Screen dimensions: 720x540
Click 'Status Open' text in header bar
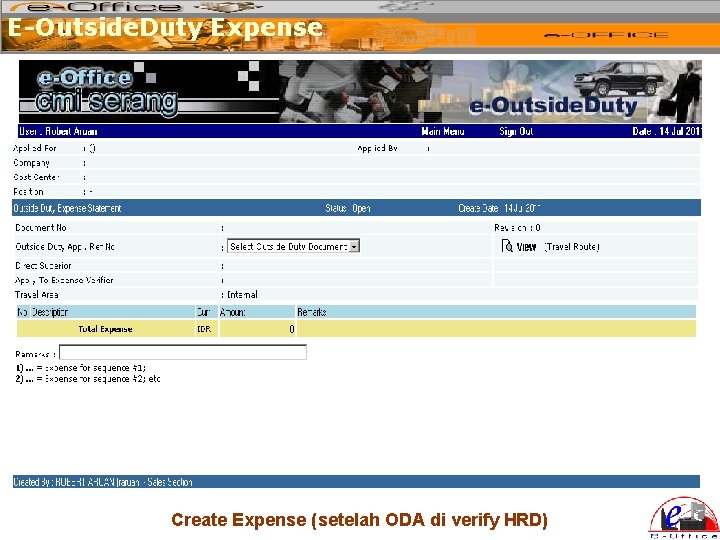pyautogui.click(x=348, y=208)
